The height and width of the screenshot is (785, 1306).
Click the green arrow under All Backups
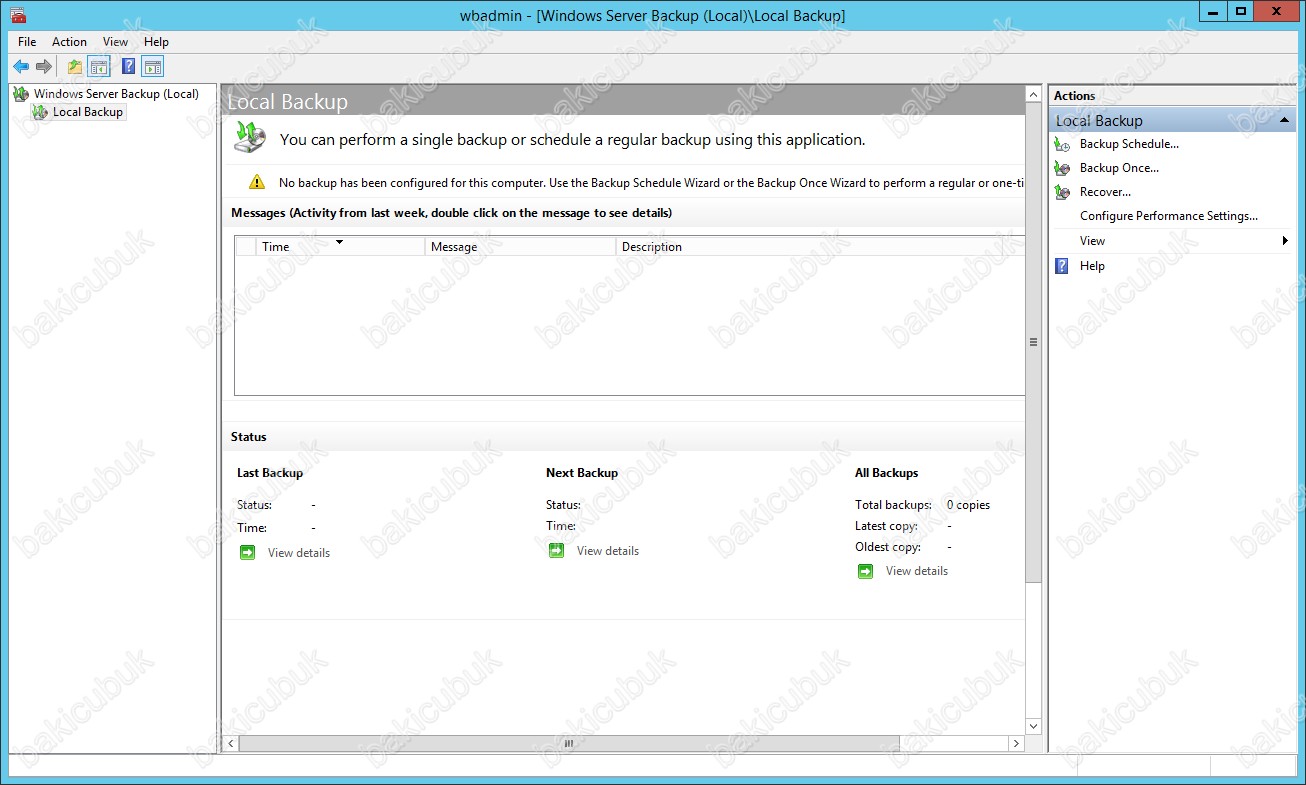point(866,571)
